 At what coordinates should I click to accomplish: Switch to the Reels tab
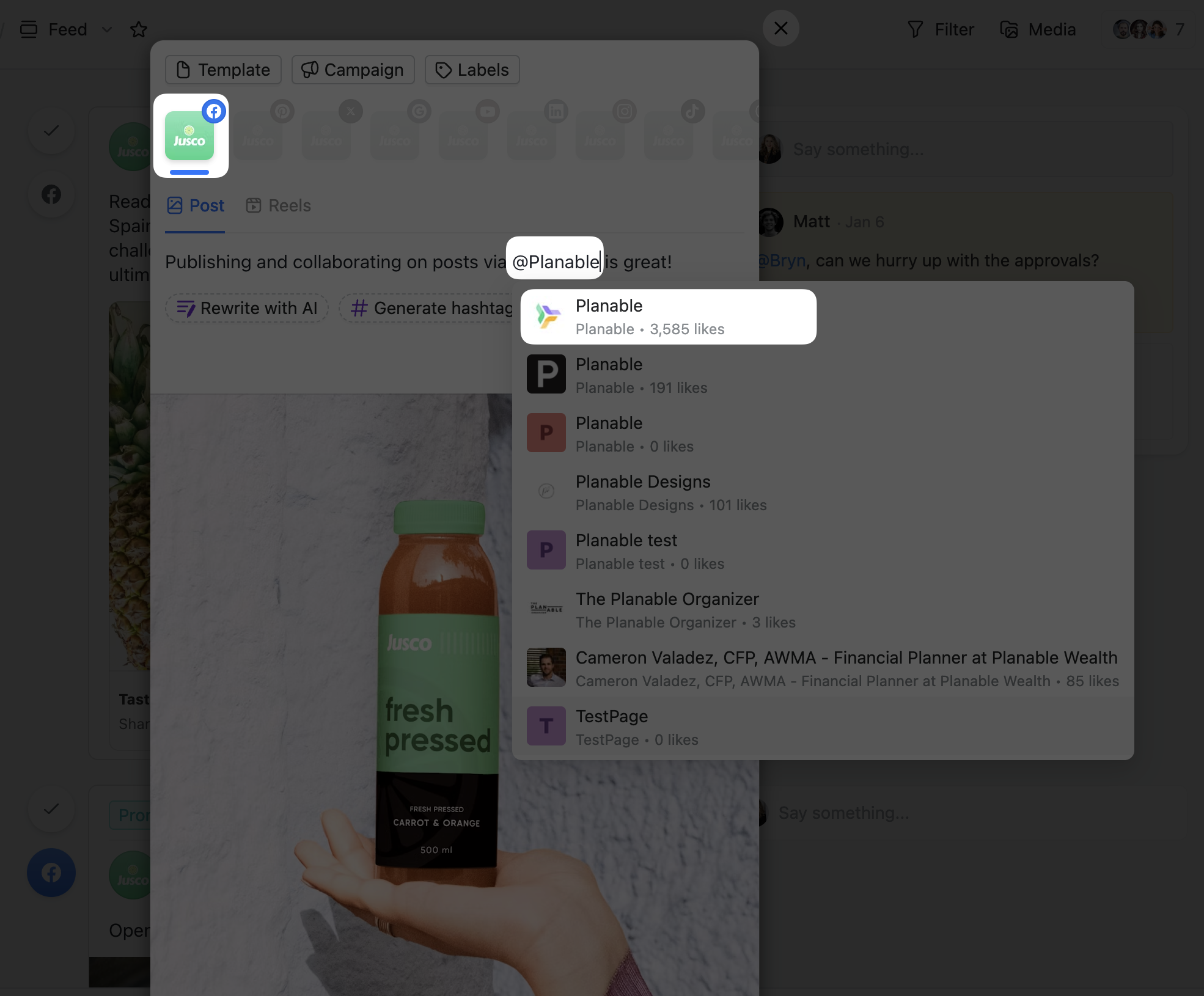coord(279,205)
